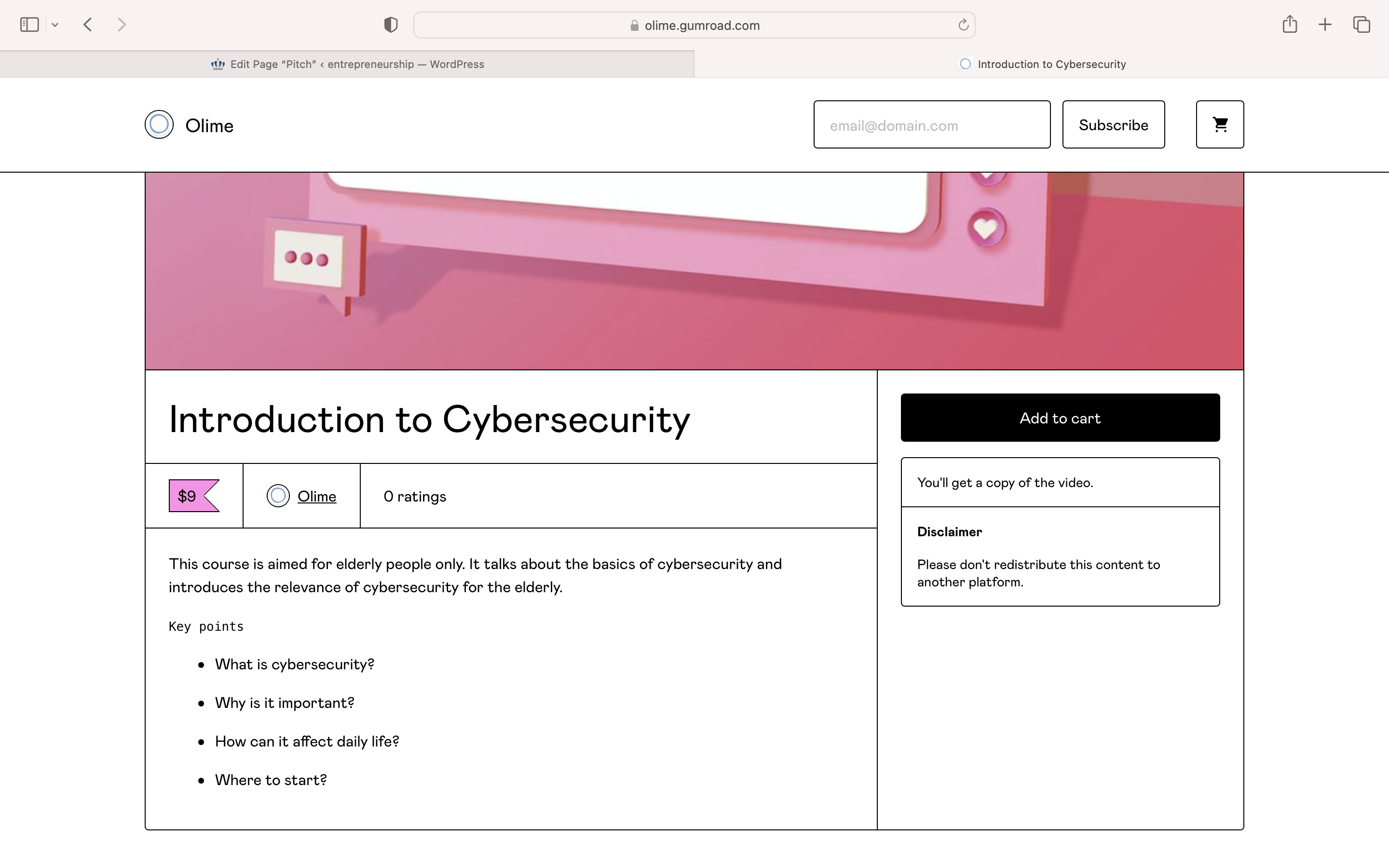This screenshot has height=868, width=1389.
Task: Click the Safari sidebar toggle icon
Action: 29,25
